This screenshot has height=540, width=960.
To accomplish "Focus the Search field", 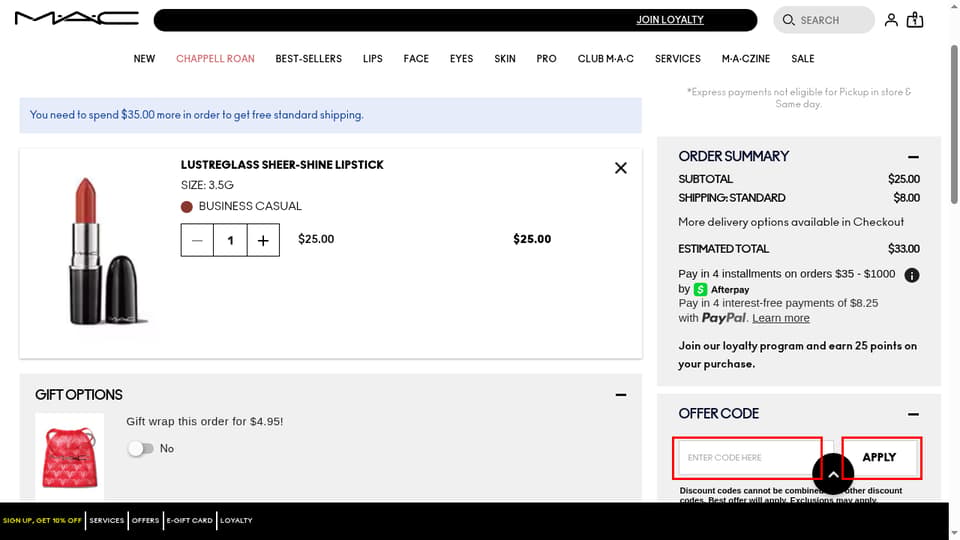I will click(824, 20).
